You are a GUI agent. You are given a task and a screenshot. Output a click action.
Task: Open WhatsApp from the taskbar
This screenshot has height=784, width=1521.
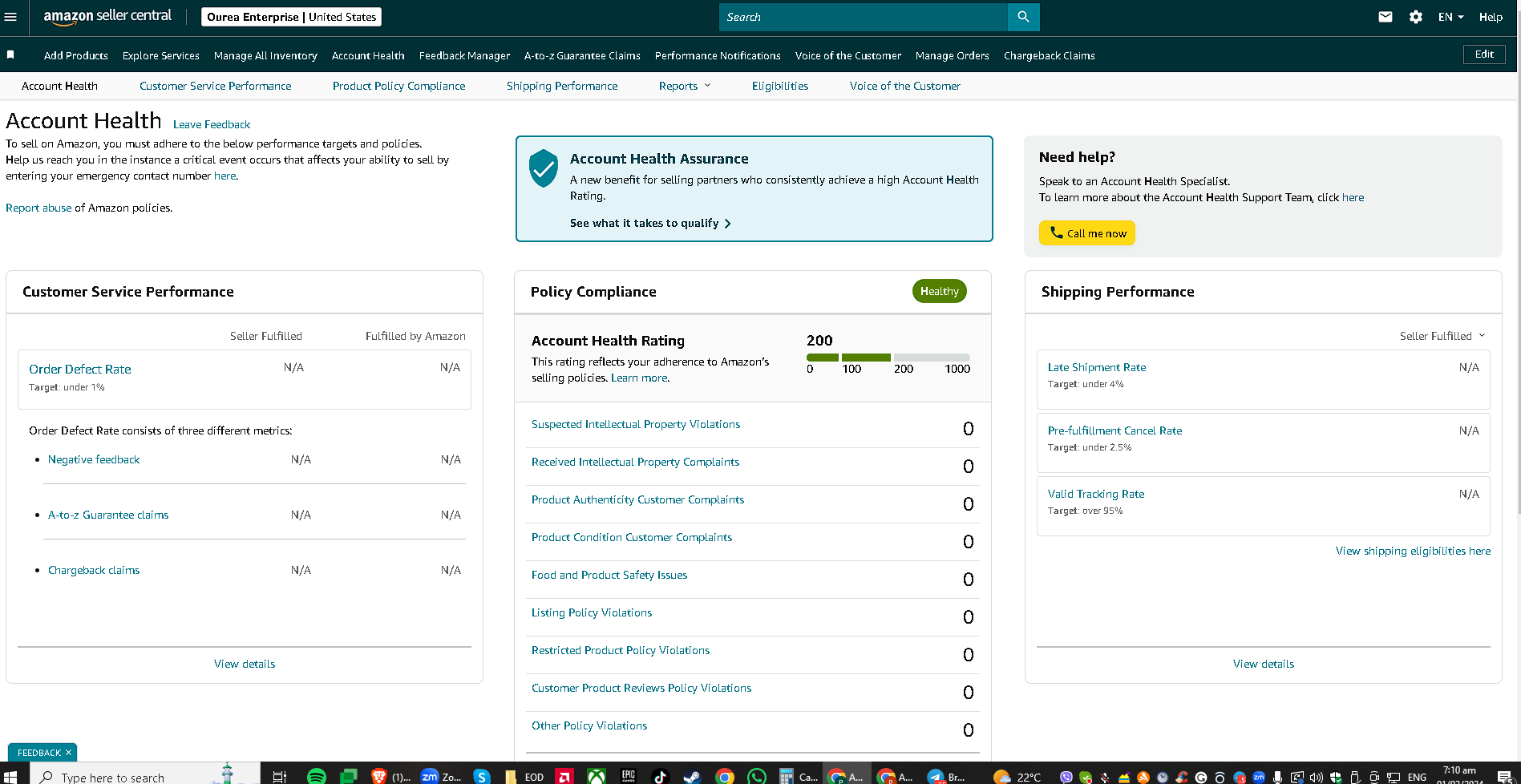point(756,777)
